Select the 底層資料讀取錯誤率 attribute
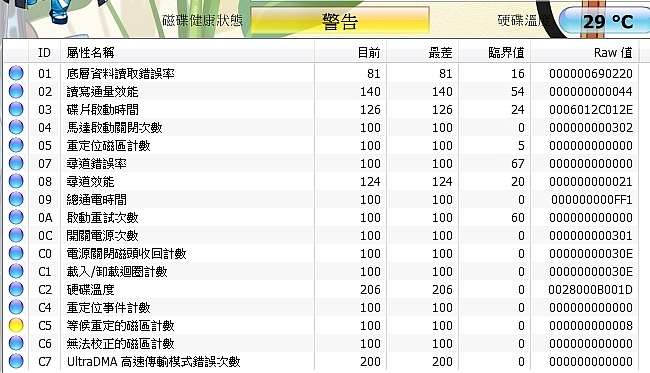 point(120,74)
